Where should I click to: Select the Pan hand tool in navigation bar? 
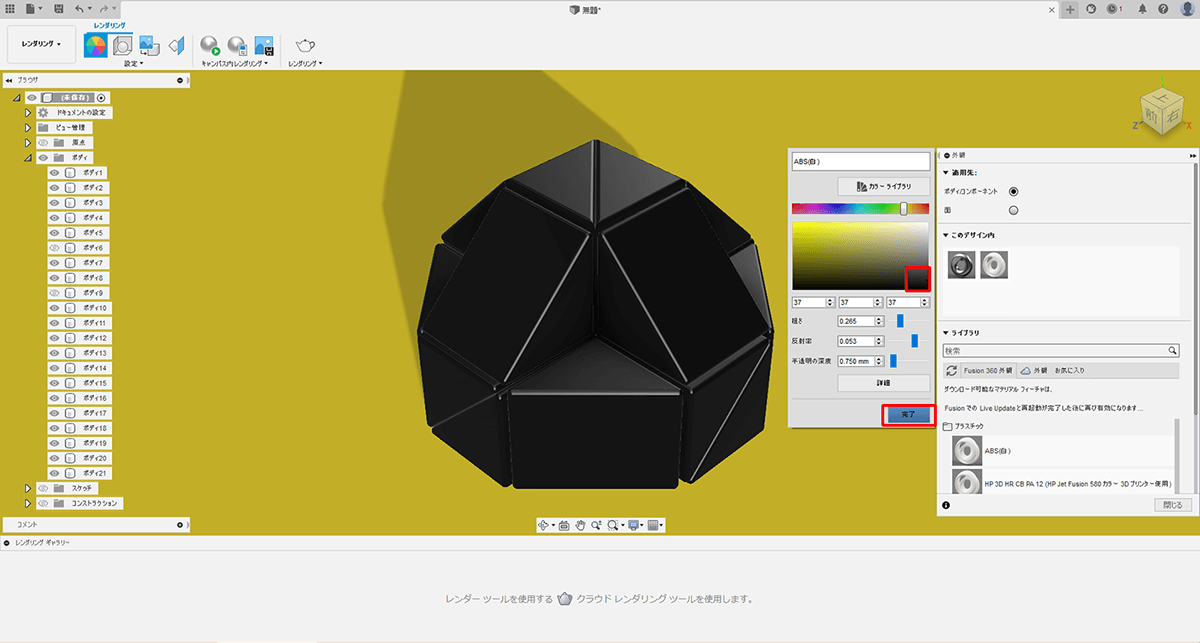(580, 524)
